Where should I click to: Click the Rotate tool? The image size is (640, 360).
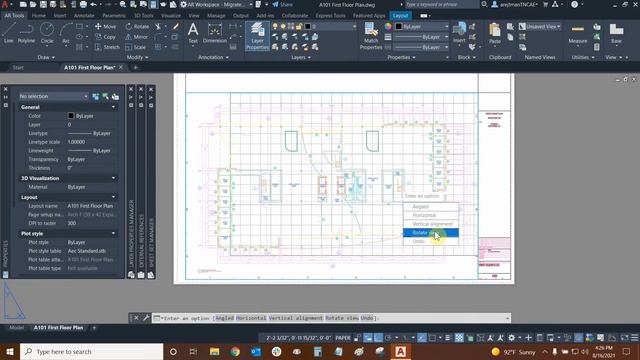(138, 27)
